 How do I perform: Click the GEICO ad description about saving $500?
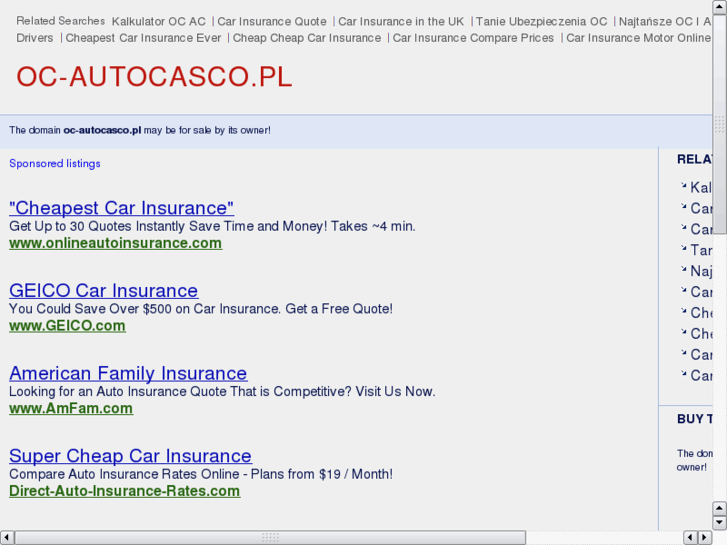click(x=201, y=309)
